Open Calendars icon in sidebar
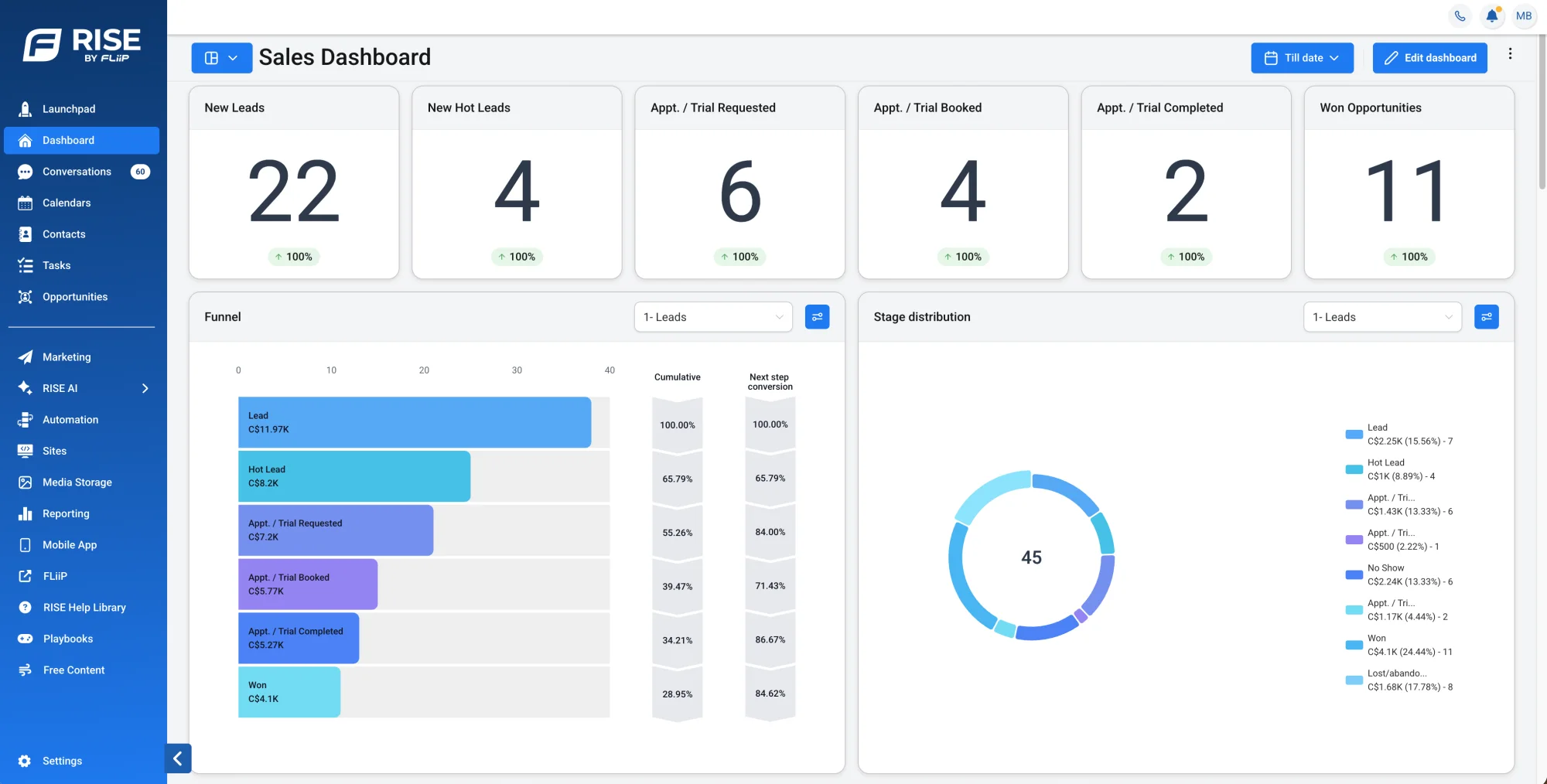Image resolution: width=1547 pixels, height=784 pixels. [x=26, y=203]
